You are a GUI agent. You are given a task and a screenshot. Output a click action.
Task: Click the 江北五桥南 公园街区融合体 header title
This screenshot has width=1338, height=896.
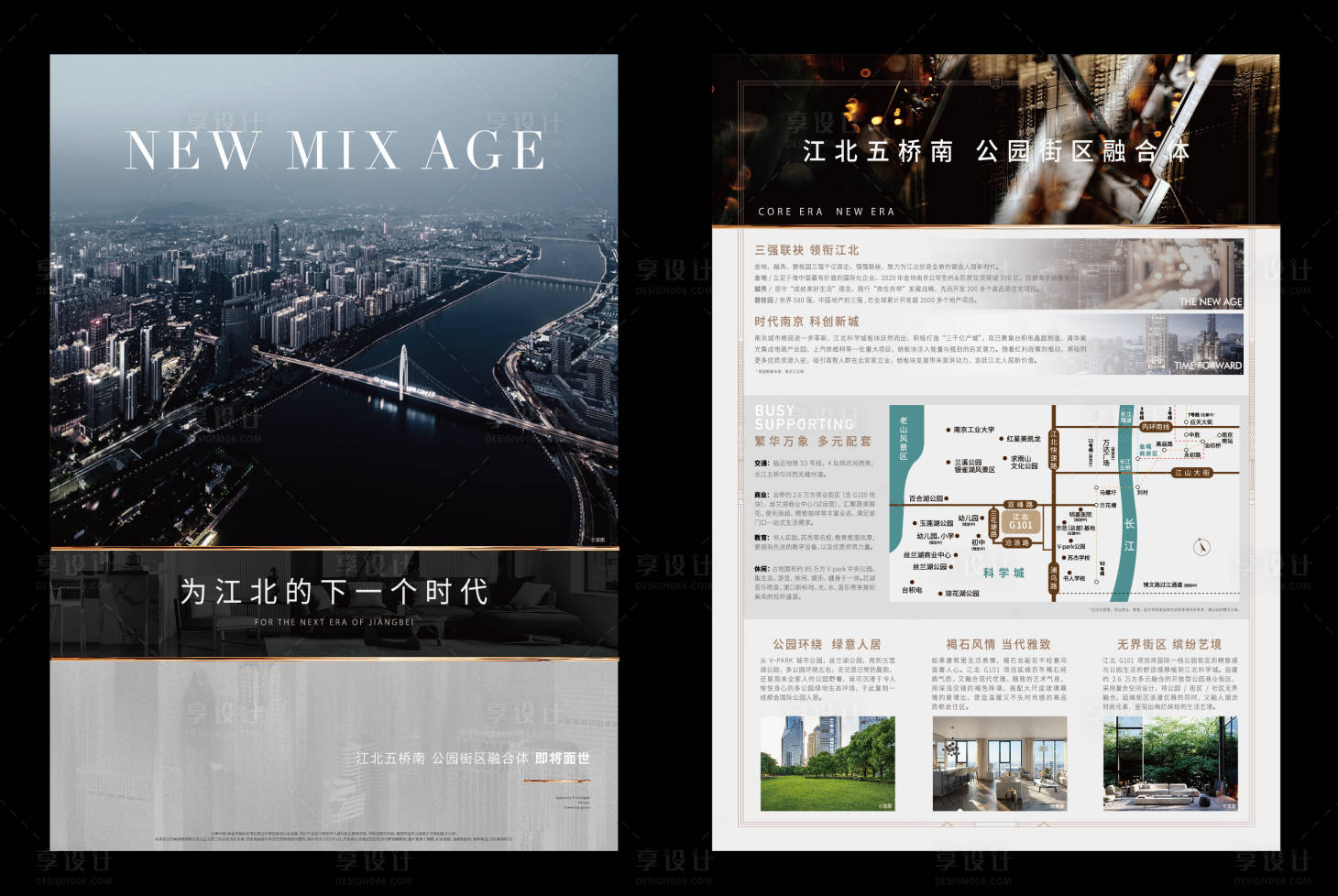(996, 151)
